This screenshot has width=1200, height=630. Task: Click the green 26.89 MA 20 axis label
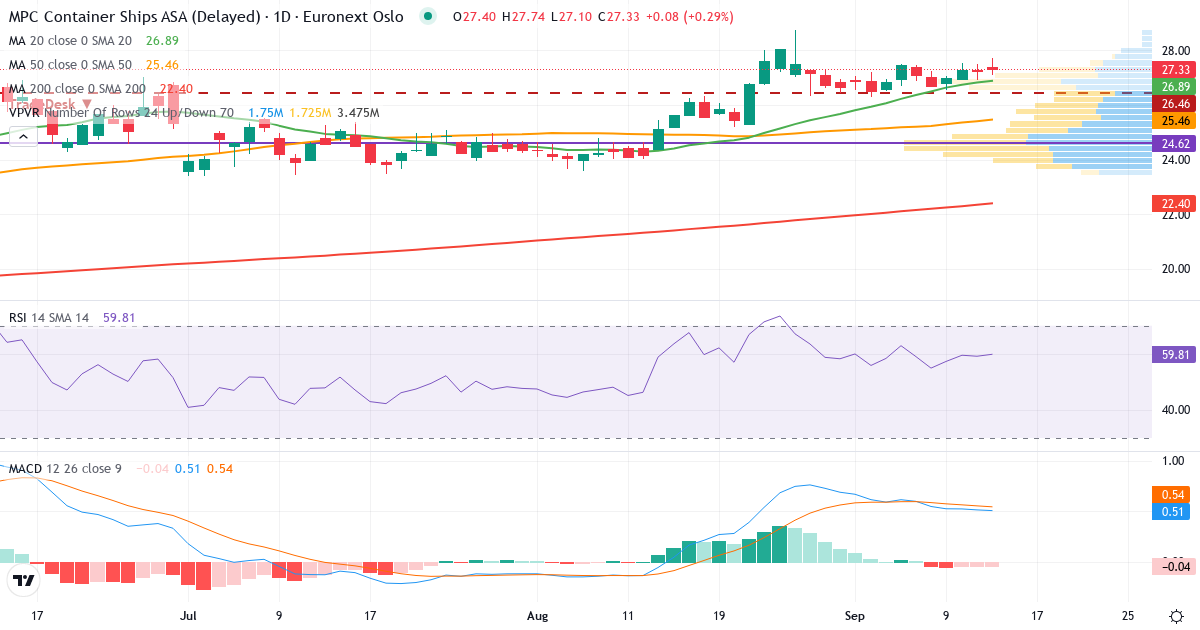(1174, 87)
